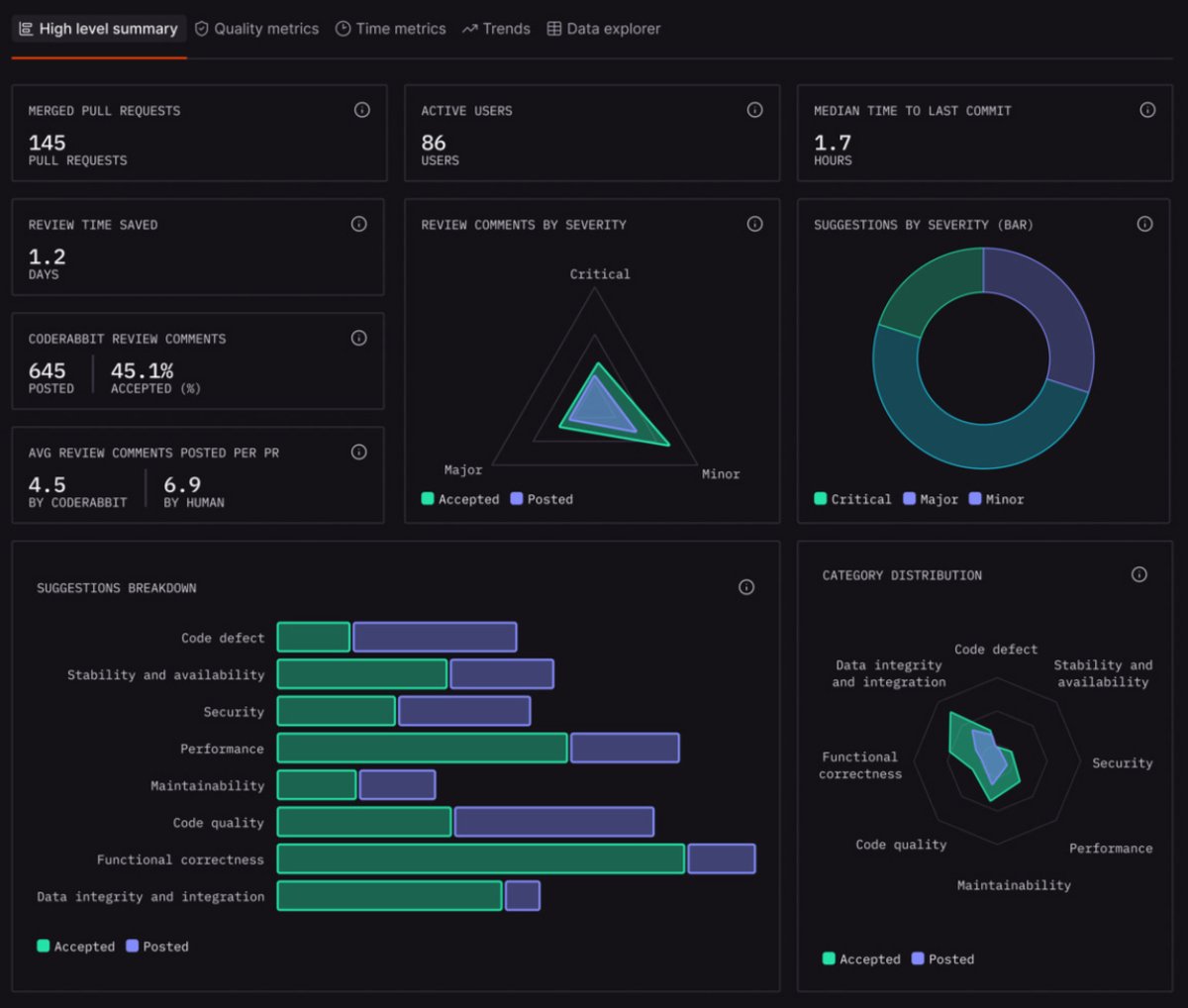
Task: Open the Trends tab
Action: coord(496,29)
